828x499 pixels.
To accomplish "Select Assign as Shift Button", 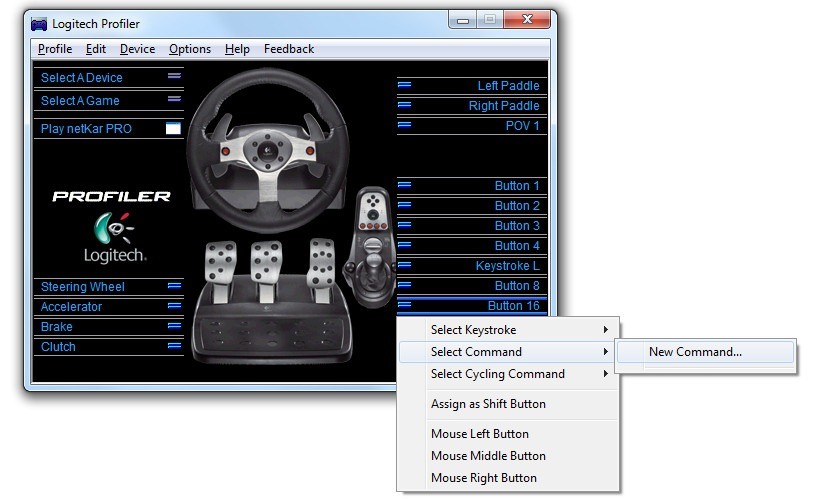I will pos(488,404).
